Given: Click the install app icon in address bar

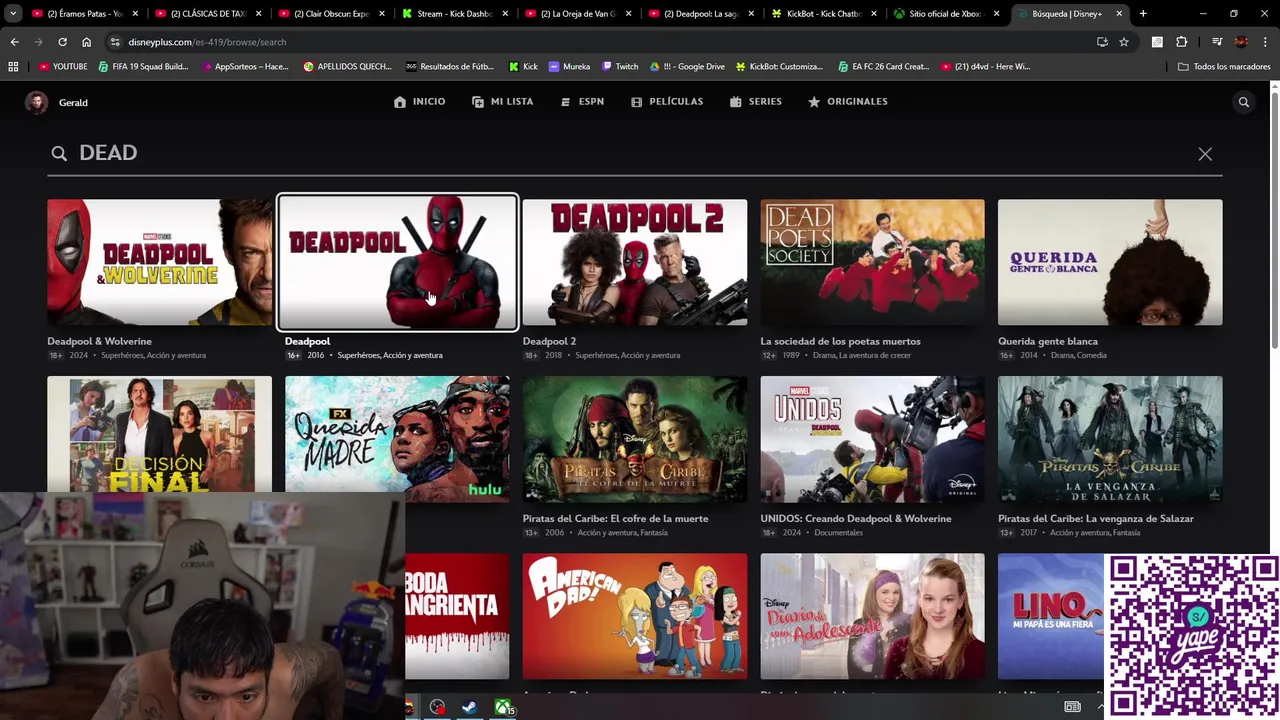Looking at the screenshot, I should [1102, 42].
